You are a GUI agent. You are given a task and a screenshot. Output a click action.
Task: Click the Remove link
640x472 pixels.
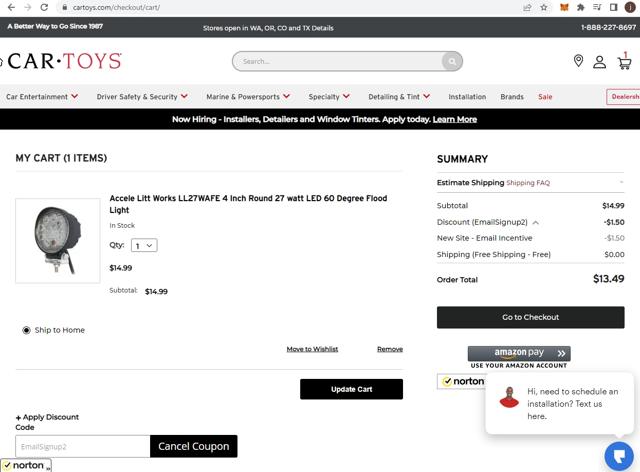(x=390, y=349)
